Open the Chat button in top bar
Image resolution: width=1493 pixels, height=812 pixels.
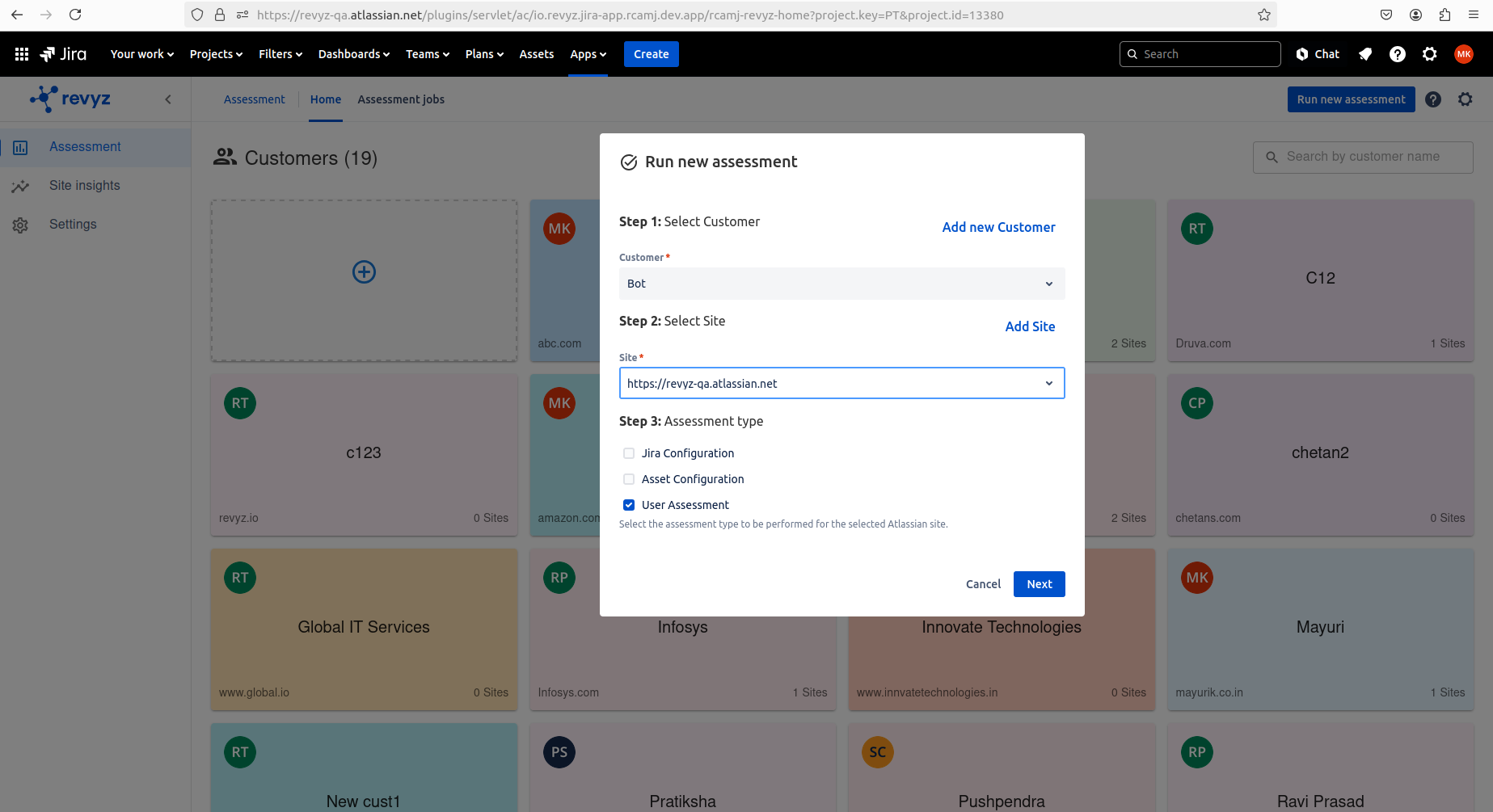(x=1318, y=54)
